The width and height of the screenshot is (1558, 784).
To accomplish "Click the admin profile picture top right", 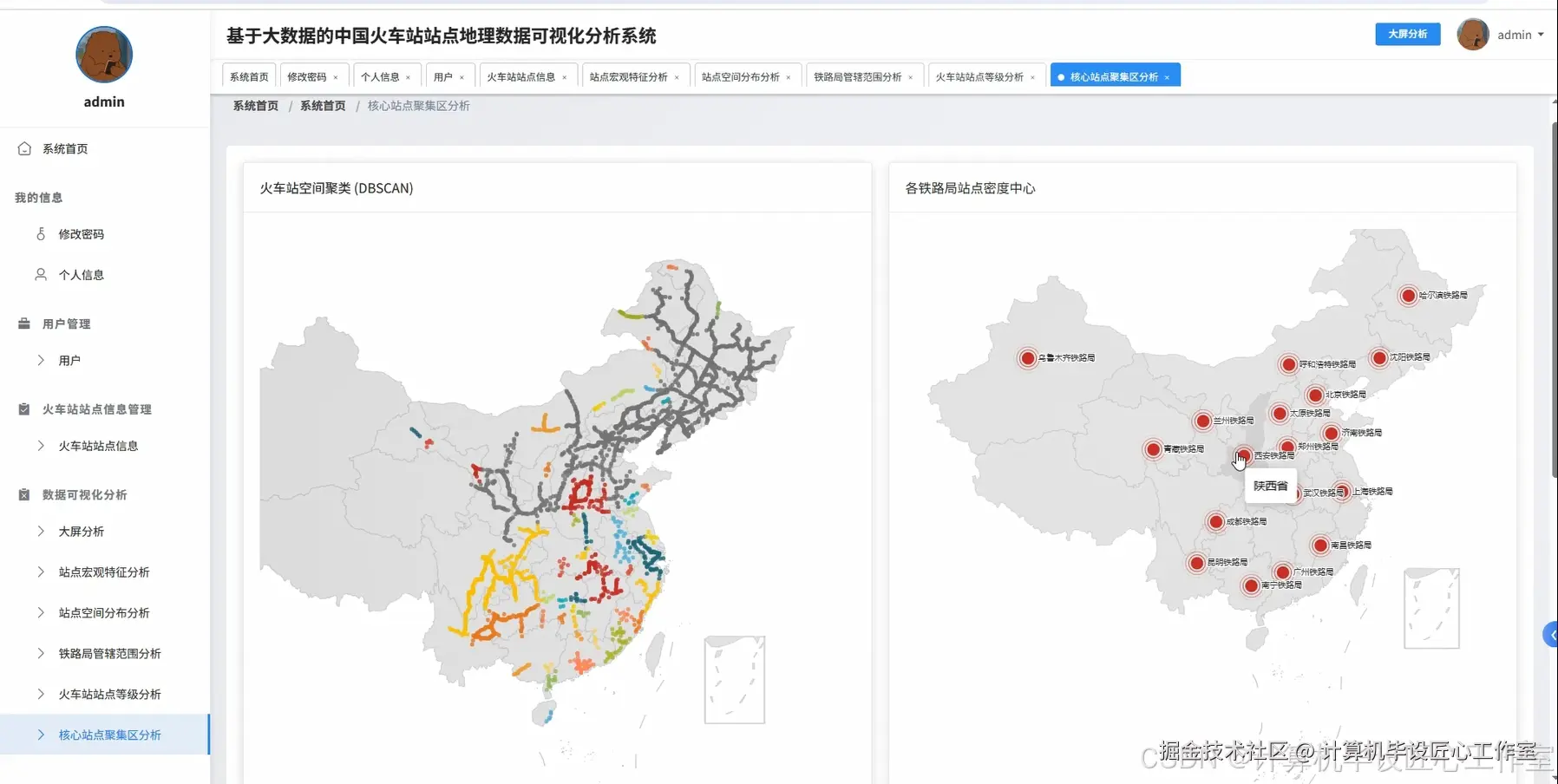I will 1473,34.
